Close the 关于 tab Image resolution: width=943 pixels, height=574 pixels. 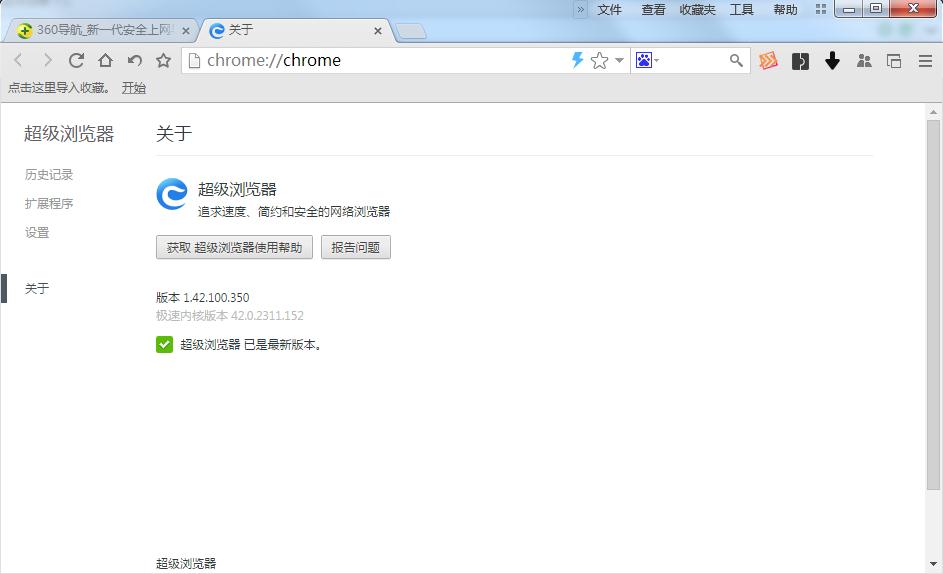[378, 31]
